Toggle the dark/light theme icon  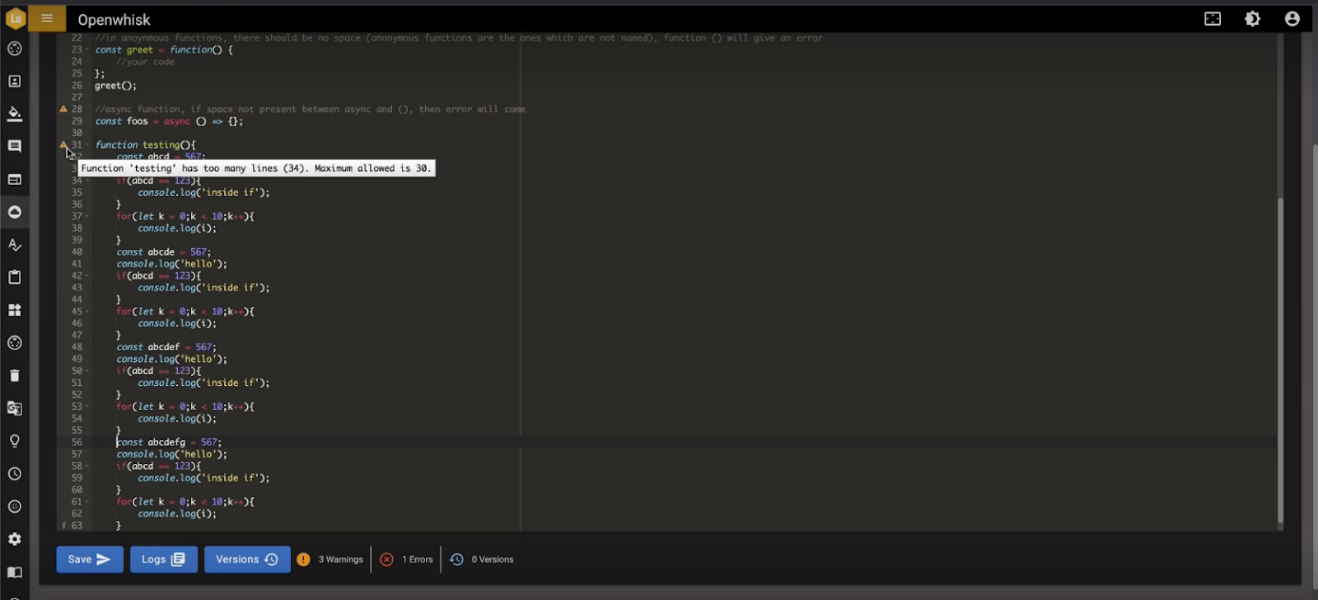click(x=1252, y=19)
